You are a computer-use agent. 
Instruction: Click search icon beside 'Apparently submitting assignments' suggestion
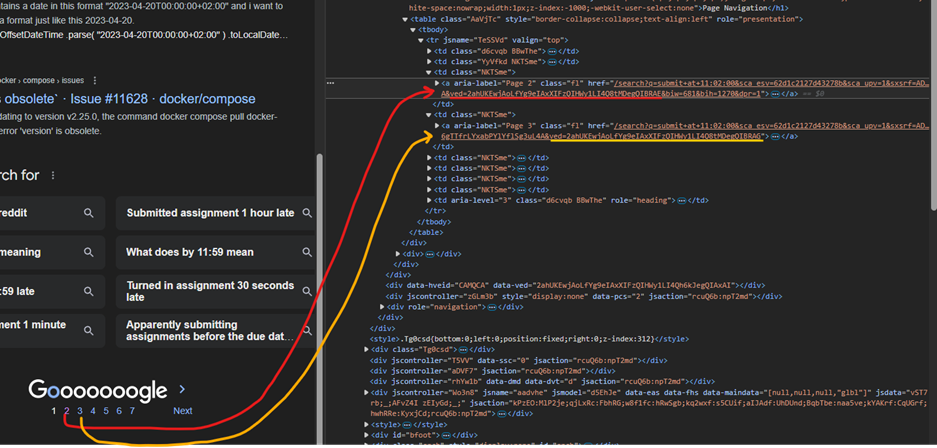[x=307, y=330]
